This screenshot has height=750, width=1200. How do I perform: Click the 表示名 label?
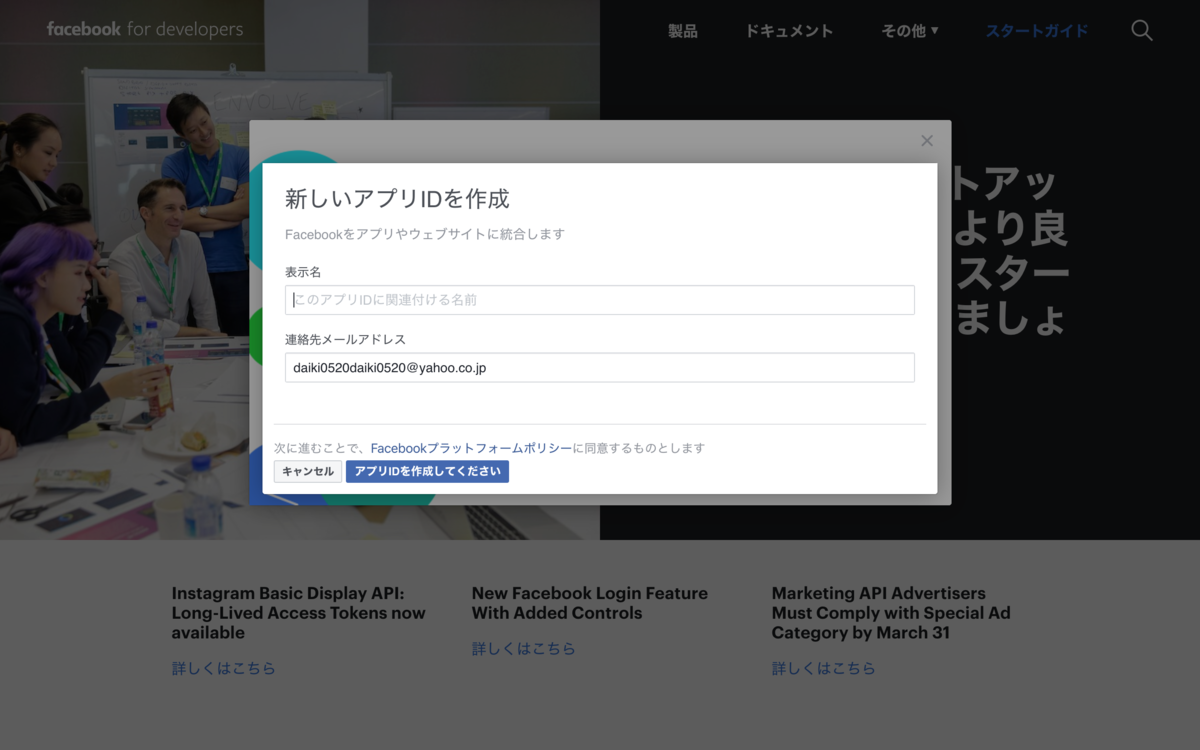pyautogui.click(x=303, y=272)
